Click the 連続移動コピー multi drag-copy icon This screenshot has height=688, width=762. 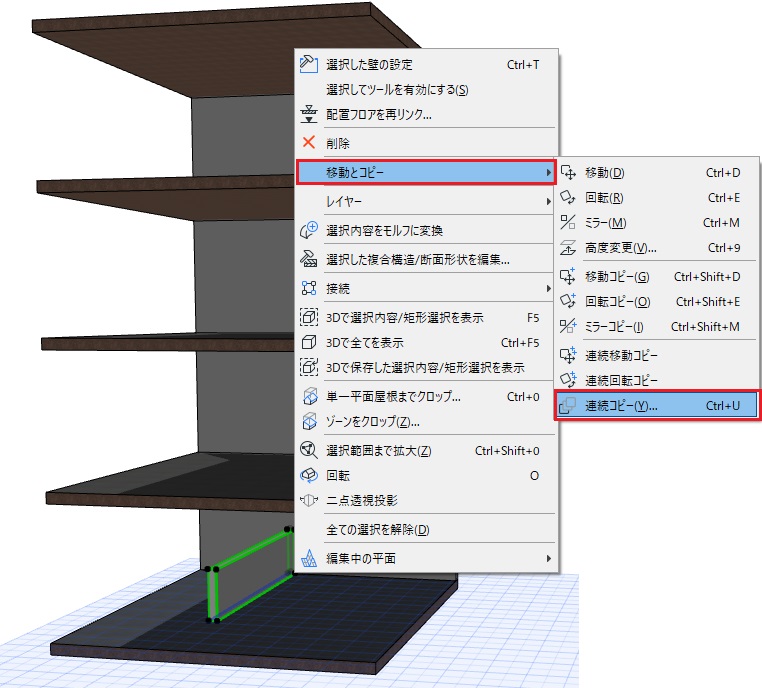(568, 355)
